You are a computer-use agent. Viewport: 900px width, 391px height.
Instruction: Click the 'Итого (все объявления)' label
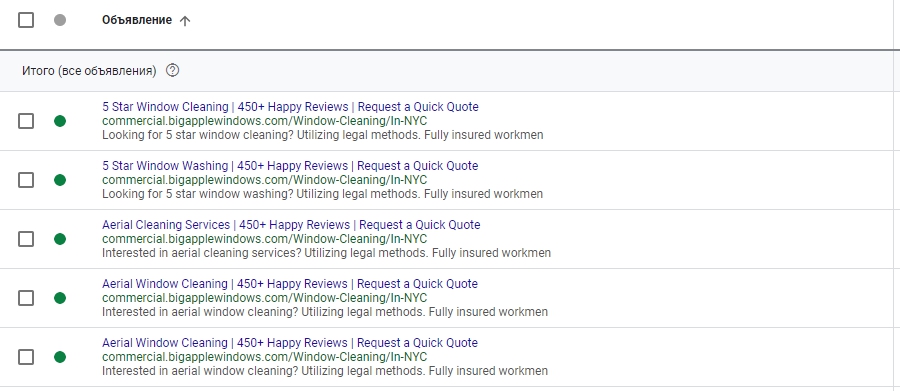coord(89,71)
